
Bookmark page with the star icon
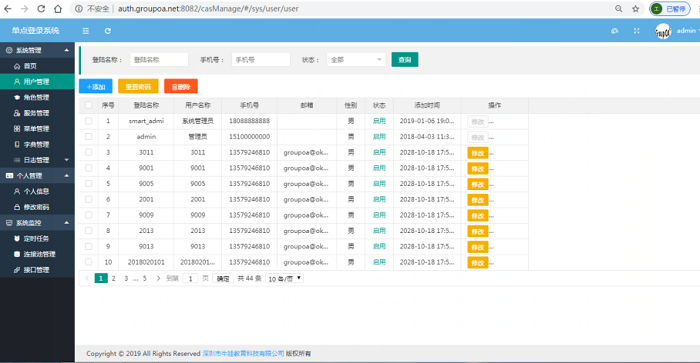tap(636, 8)
